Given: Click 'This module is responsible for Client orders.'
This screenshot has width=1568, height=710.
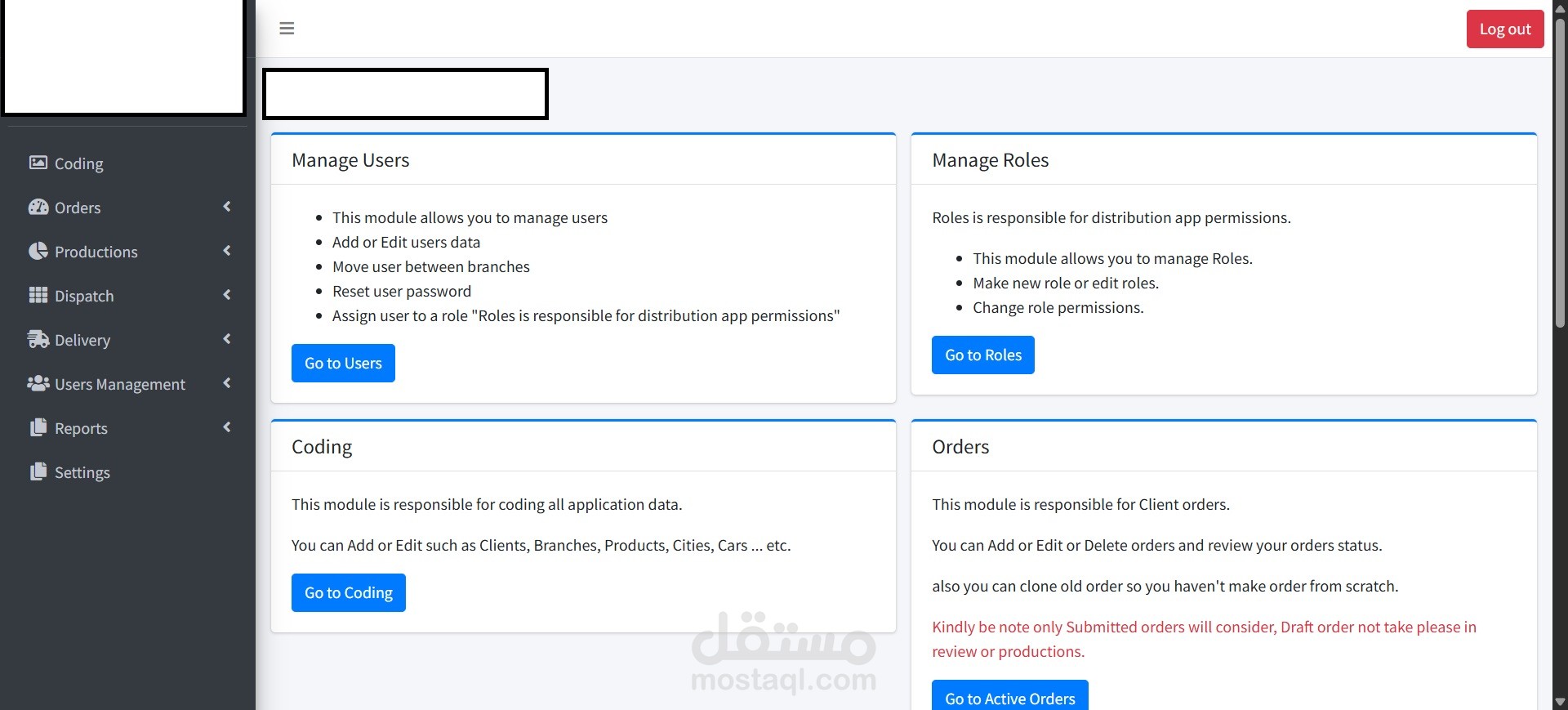Looking at the screenshot, I should [1080, 504].
